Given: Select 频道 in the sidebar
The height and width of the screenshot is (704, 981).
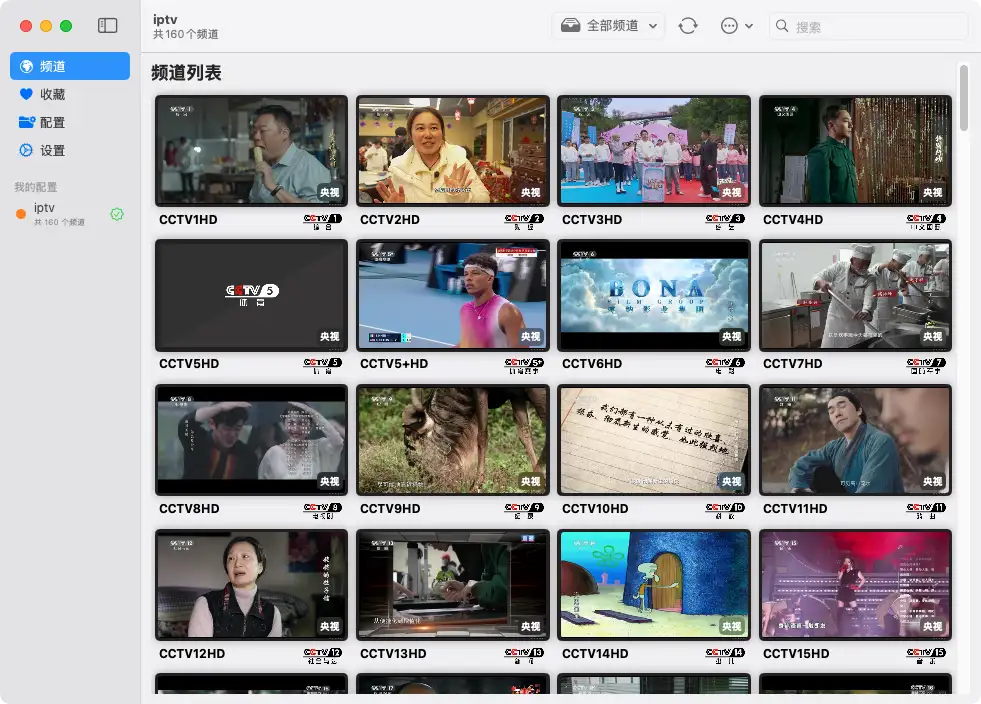Looking at the screenshot, I should point(70,66).
